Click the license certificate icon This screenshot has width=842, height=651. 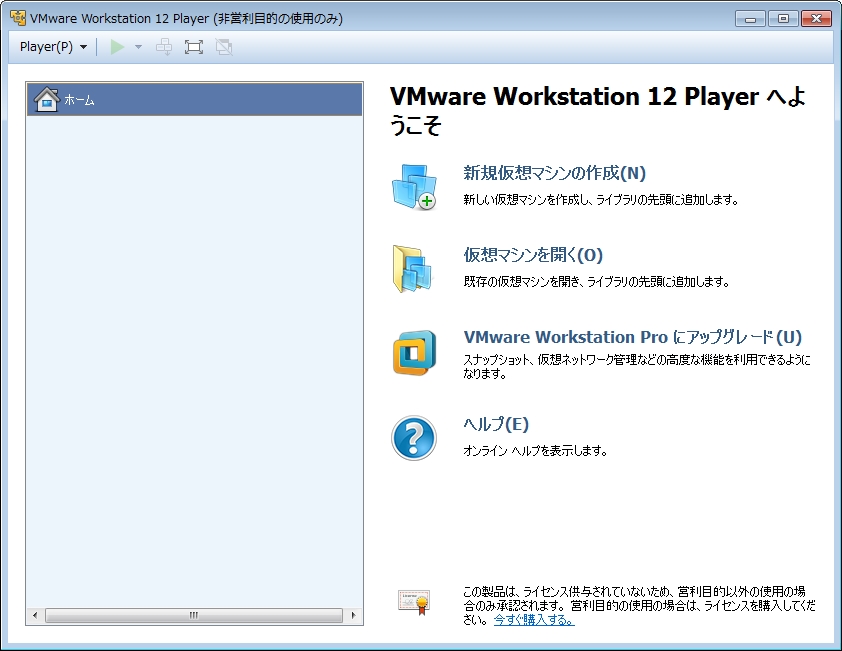pyautogui.click(x=413, y=601)
